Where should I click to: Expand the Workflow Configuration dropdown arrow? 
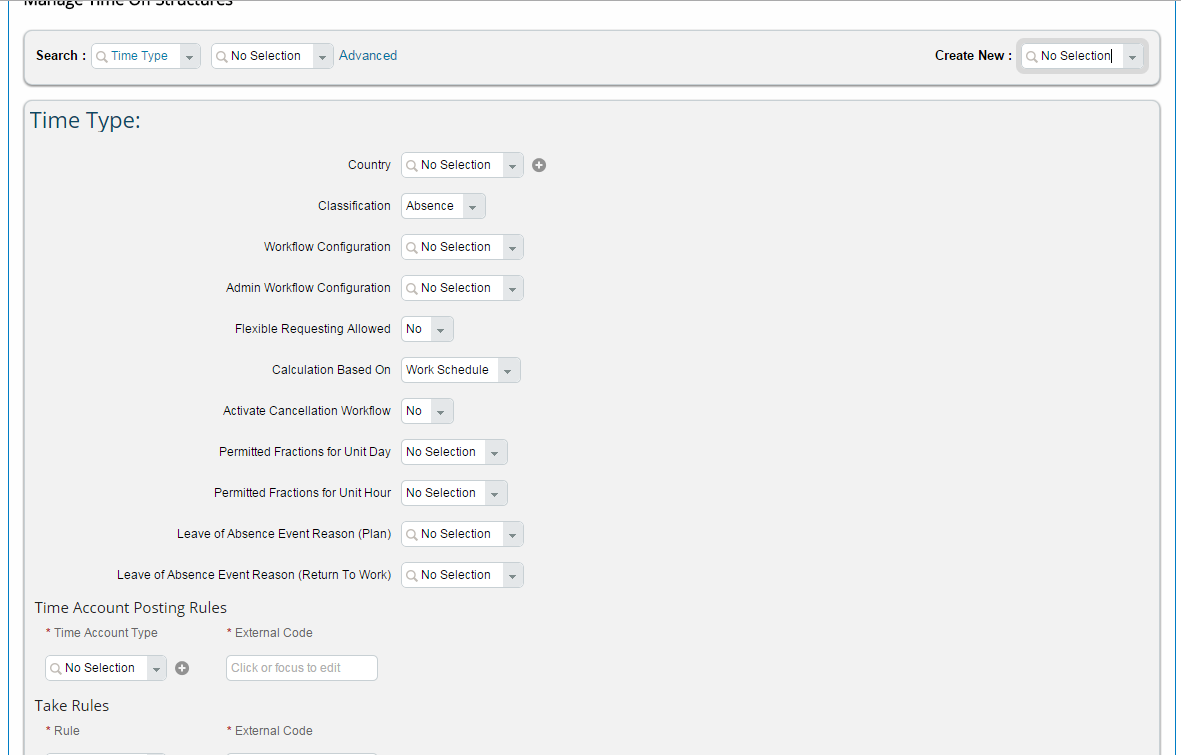pos(513,248)
